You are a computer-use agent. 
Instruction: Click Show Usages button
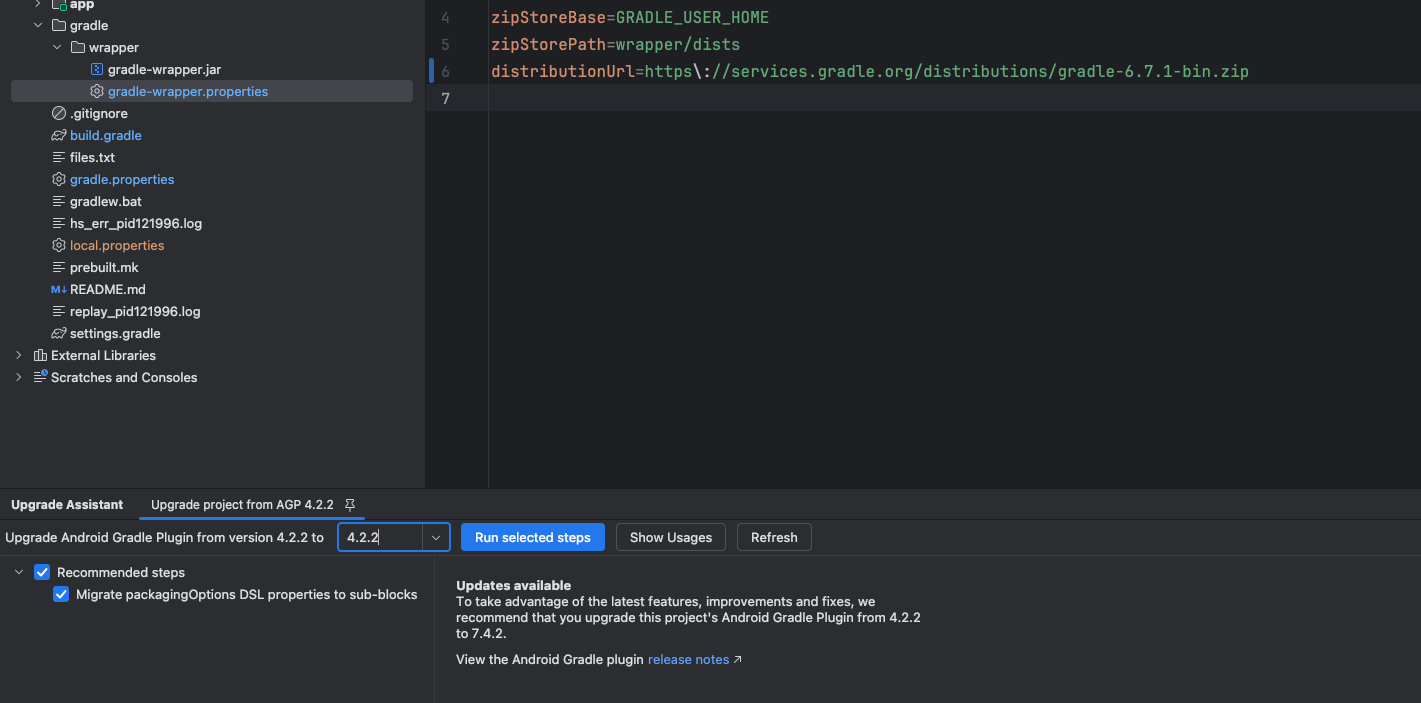pyautogui.click(x=671, y=537)
